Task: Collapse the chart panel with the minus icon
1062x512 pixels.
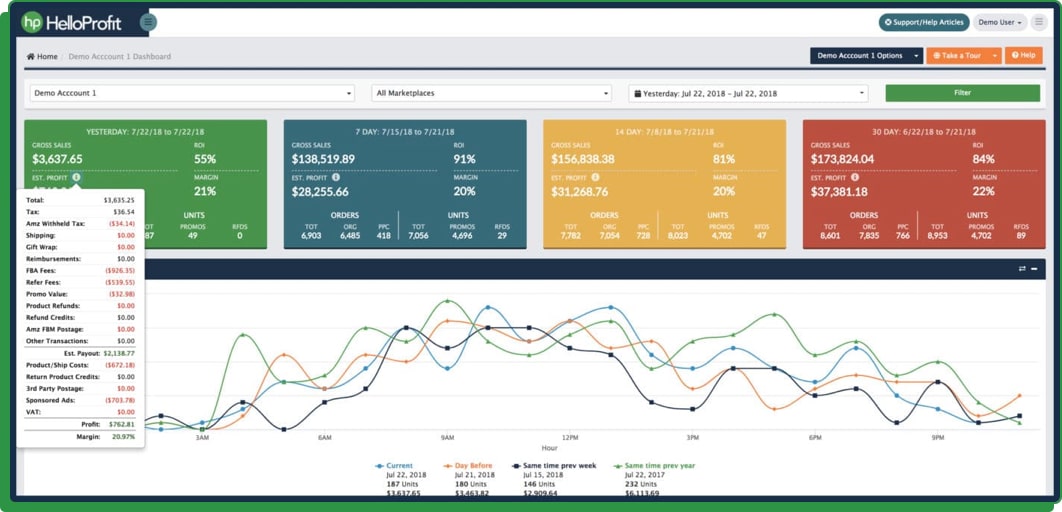Action: point(1034,269)
